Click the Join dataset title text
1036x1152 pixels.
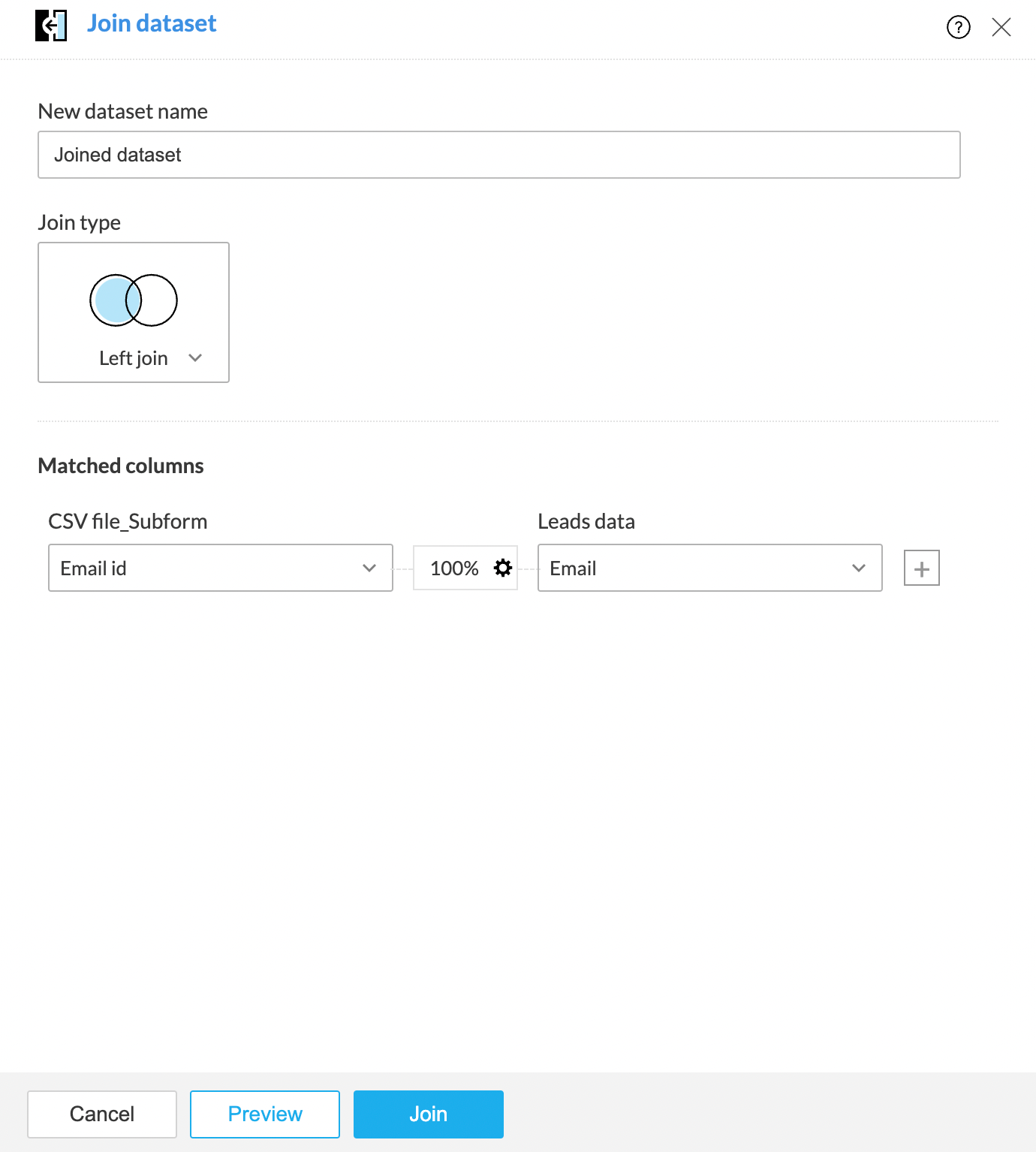pyautogui.click(x=152, y=23)
